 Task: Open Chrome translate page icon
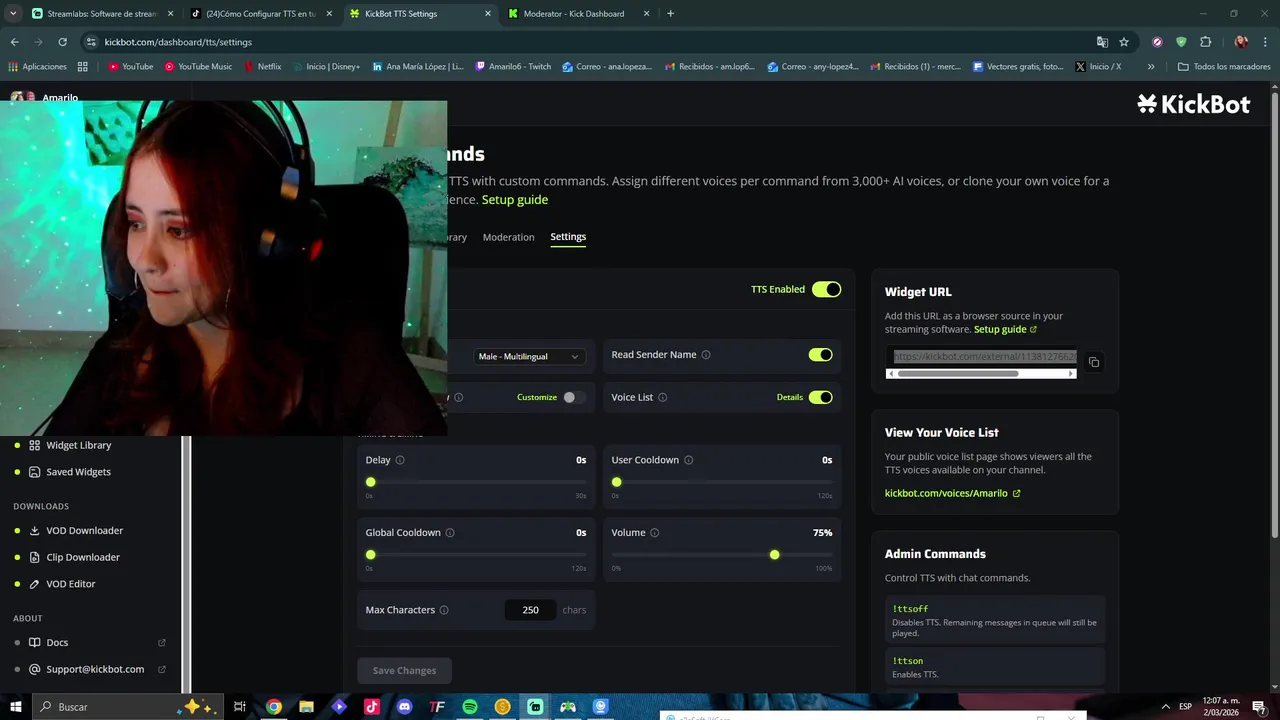(x=1102, y=42)
